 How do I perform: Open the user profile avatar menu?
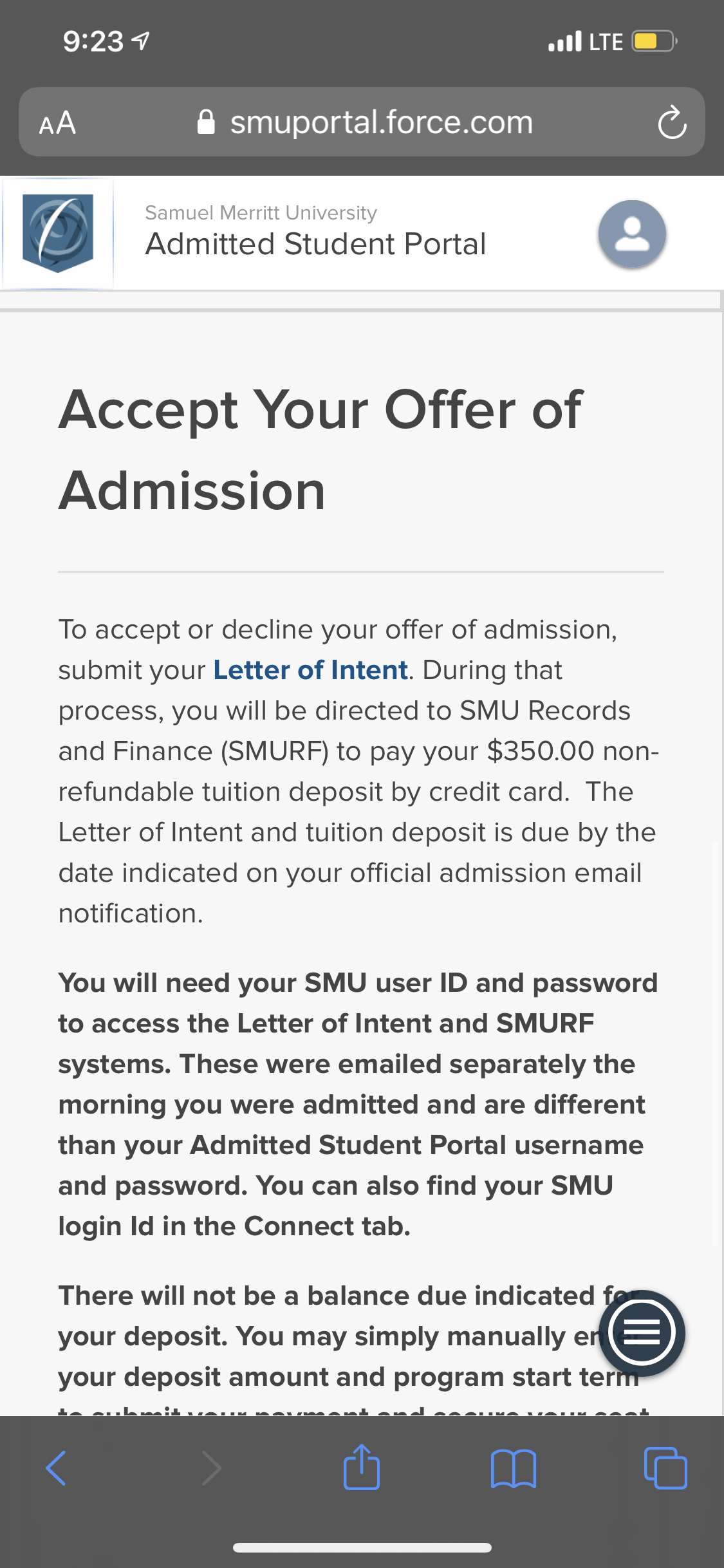coord(632,233)
